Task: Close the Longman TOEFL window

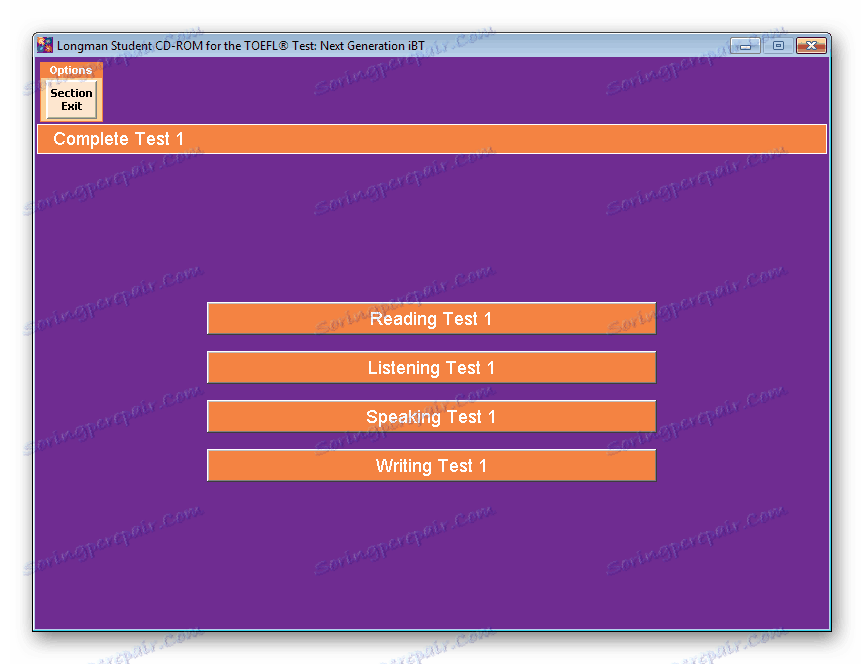Action: pos(811,46)
